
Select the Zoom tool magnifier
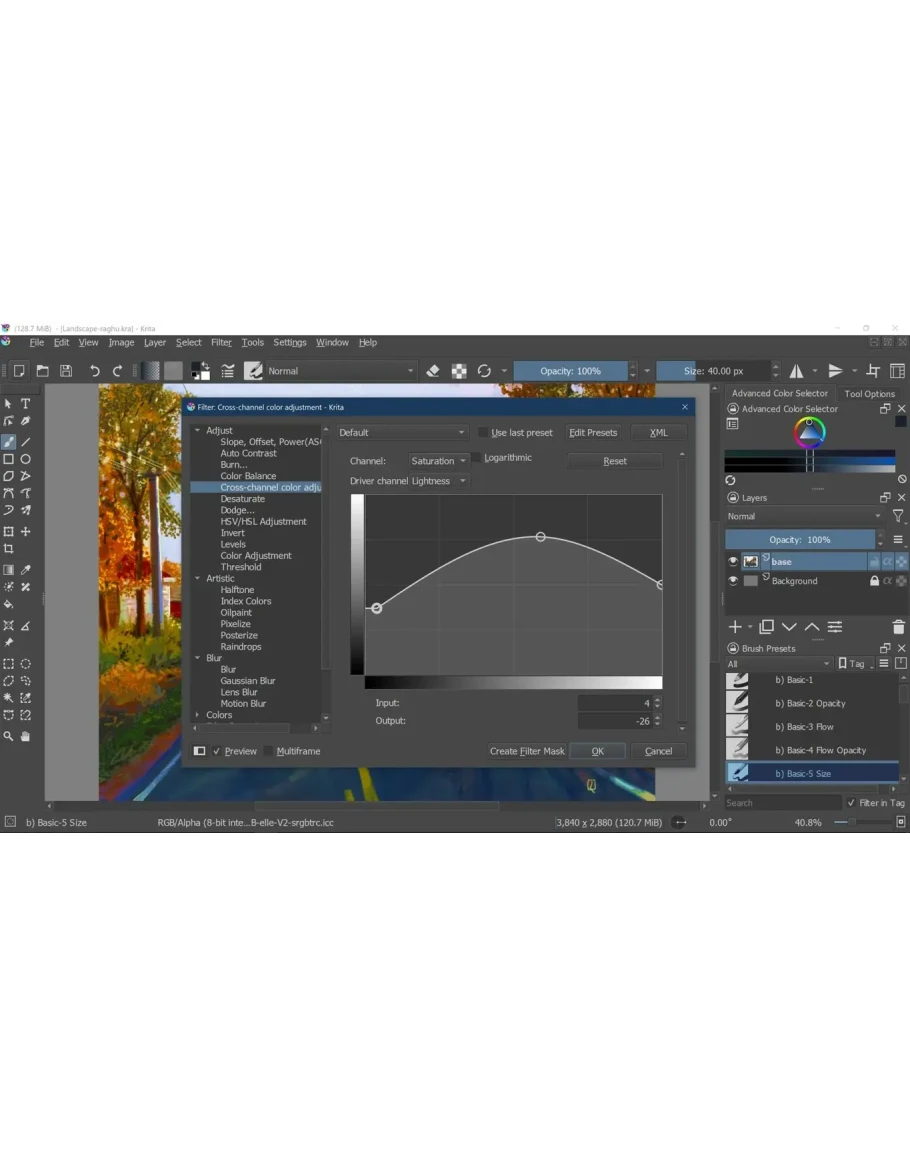click(9, 736)
